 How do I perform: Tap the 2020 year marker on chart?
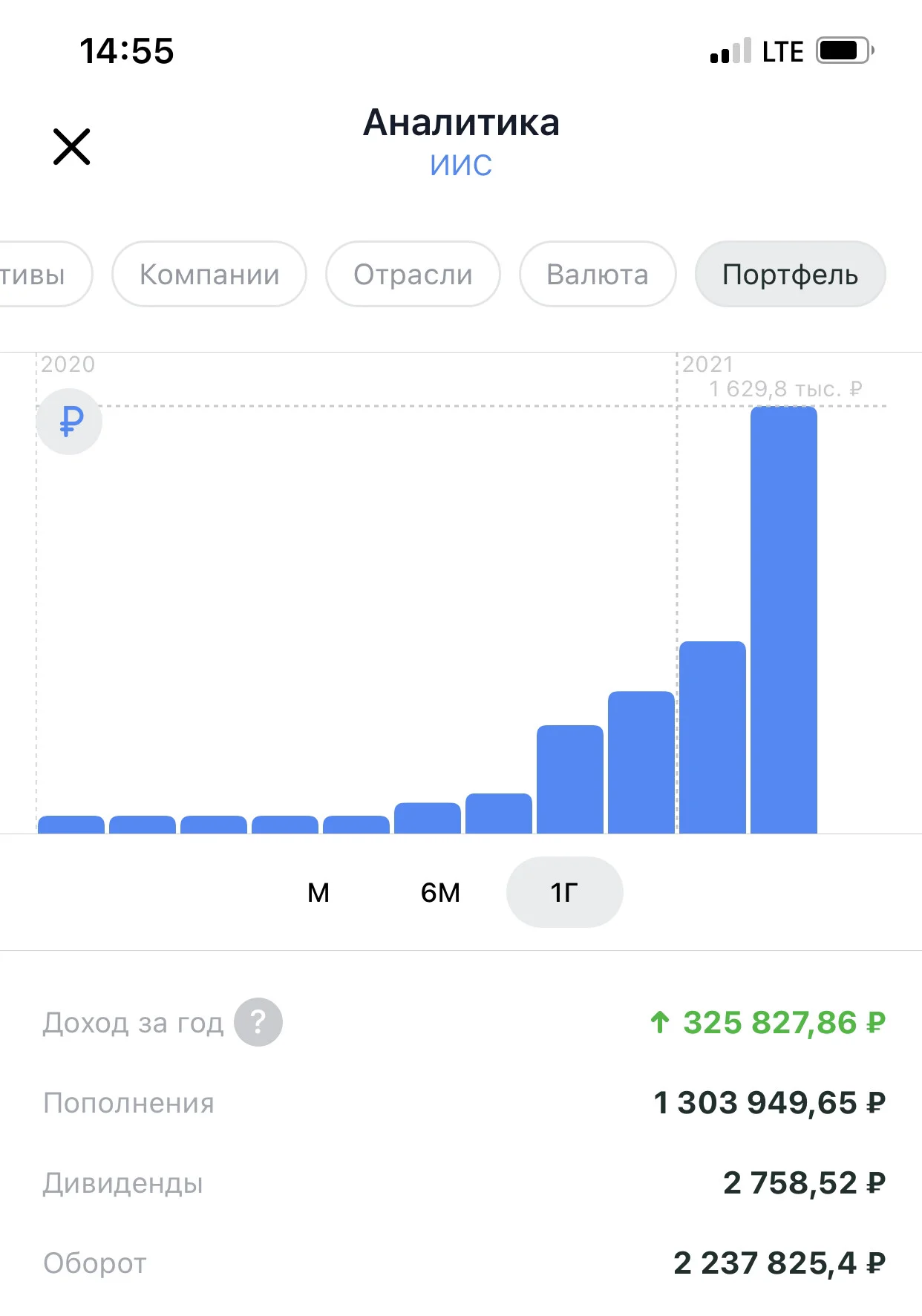68,364
